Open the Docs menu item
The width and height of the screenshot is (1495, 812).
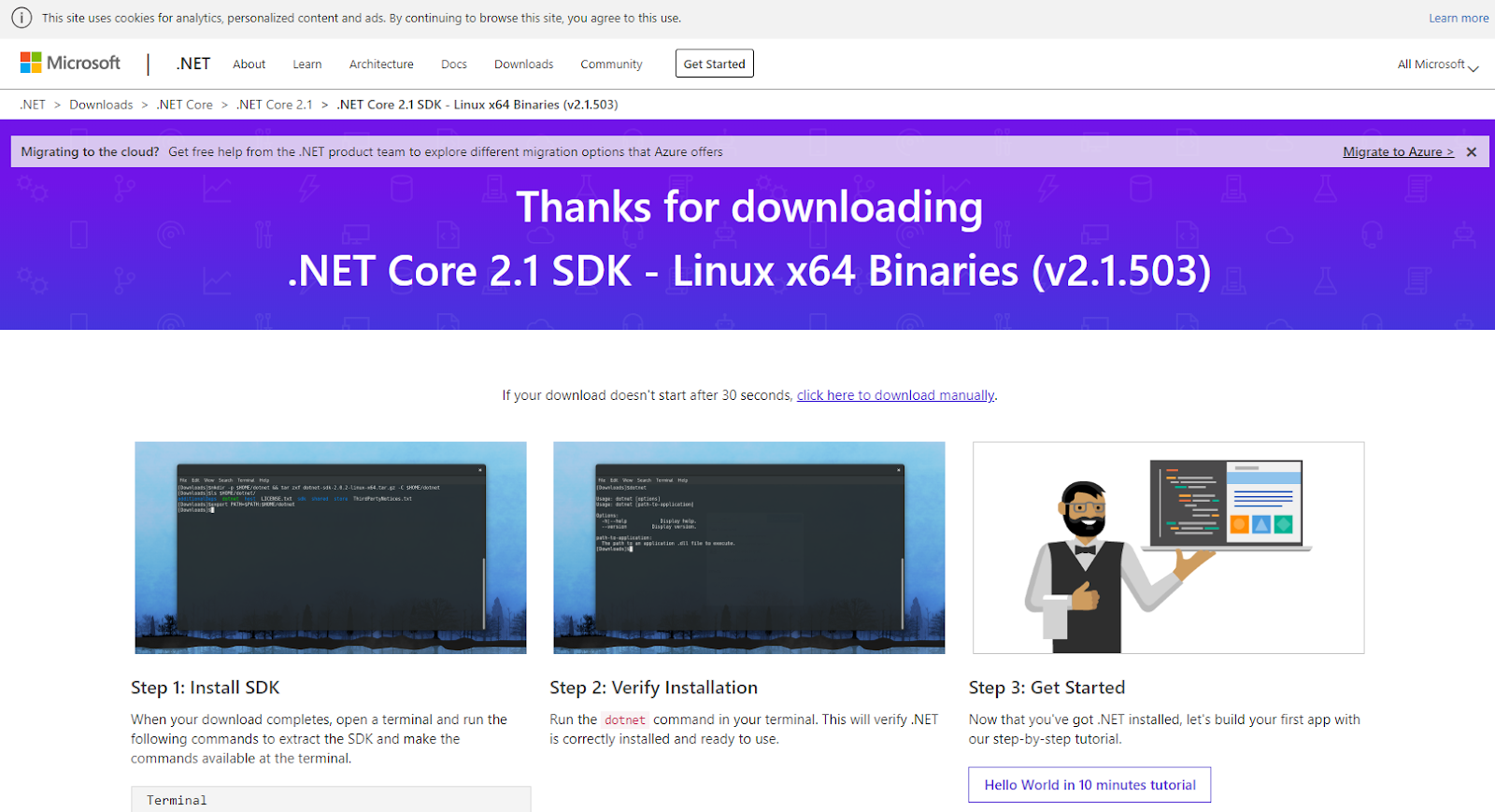coord(454,64)
